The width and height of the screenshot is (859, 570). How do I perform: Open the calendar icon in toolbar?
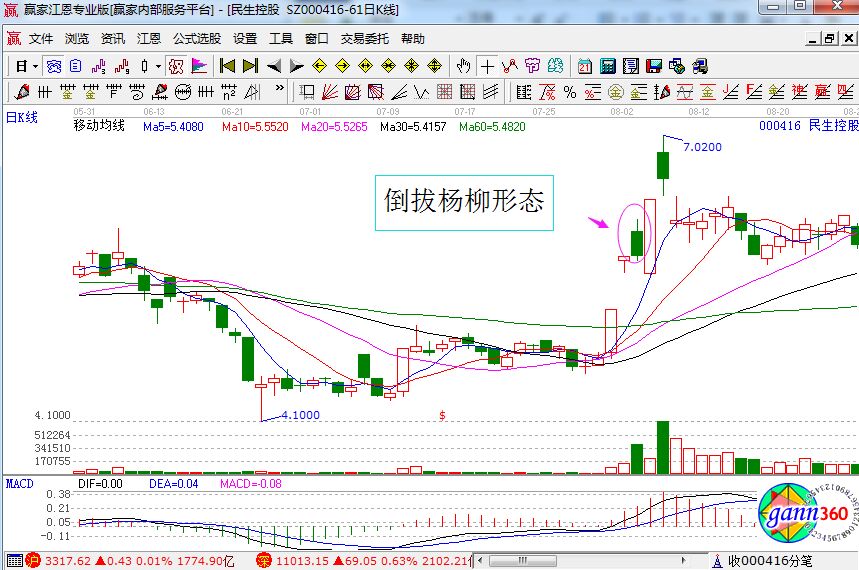coord(584,66)
